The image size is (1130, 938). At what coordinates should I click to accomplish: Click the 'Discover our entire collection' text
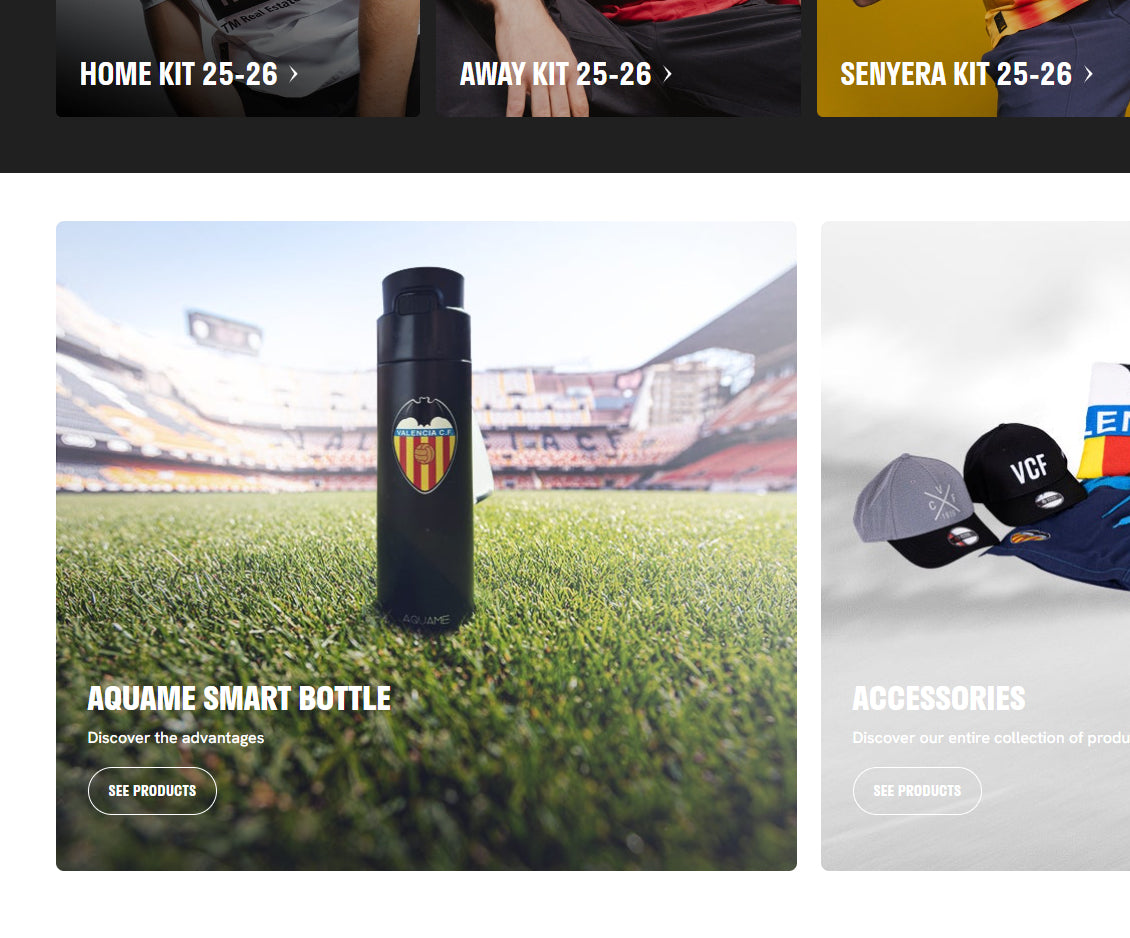click(x=991, y=738)
